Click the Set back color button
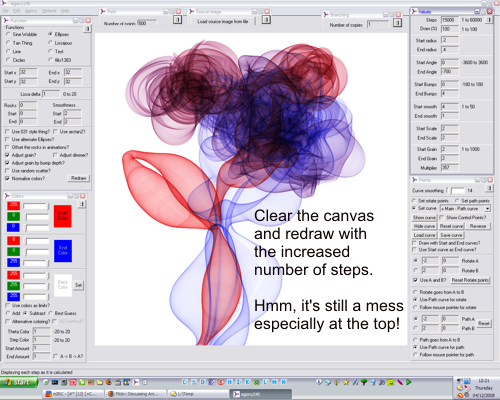500x400 pixels. coord(78,285)
